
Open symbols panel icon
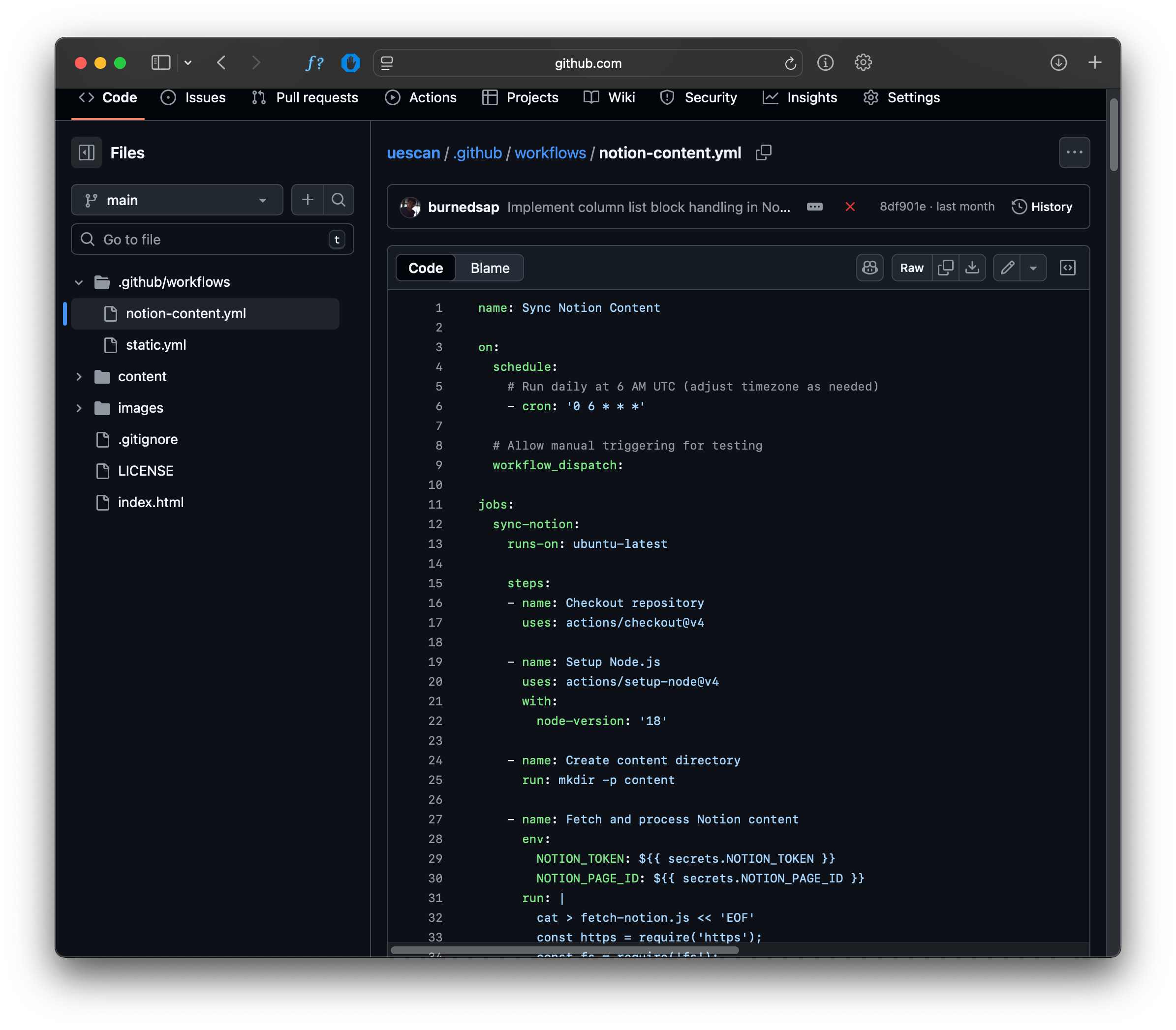(1067, 268)
